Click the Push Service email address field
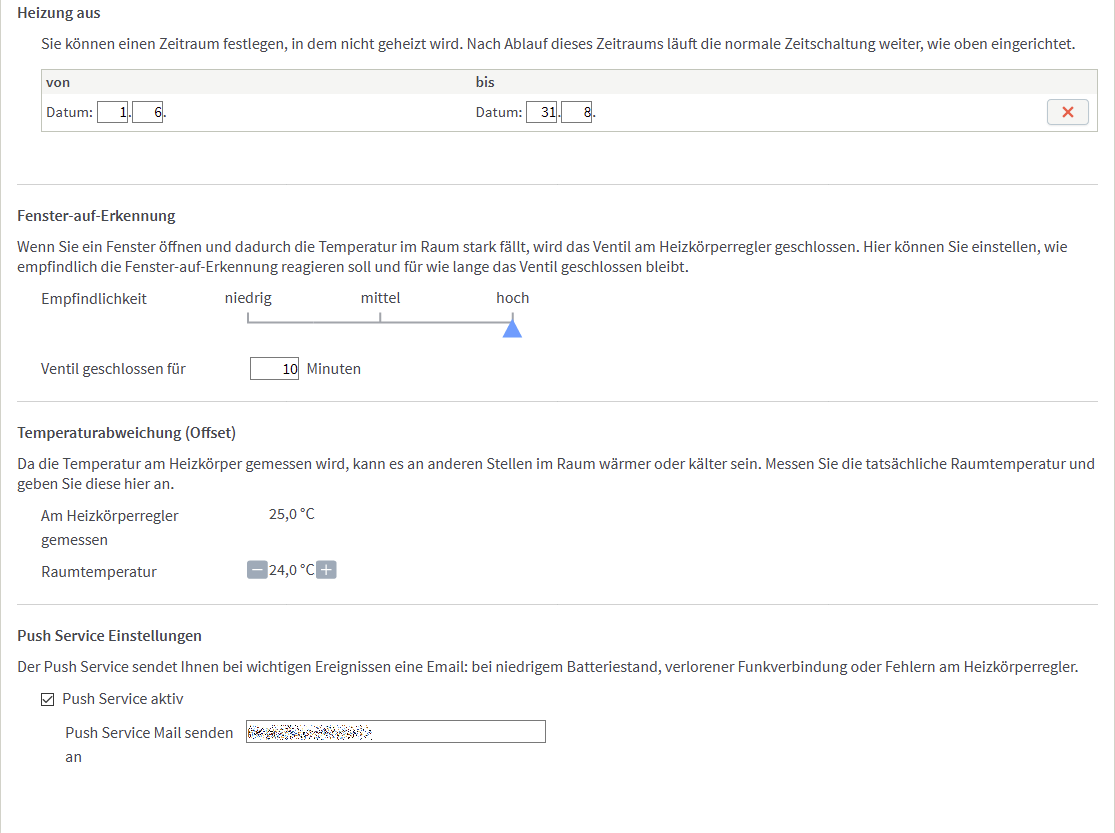Screen dimensions: 1115x833 coord(396,732)
